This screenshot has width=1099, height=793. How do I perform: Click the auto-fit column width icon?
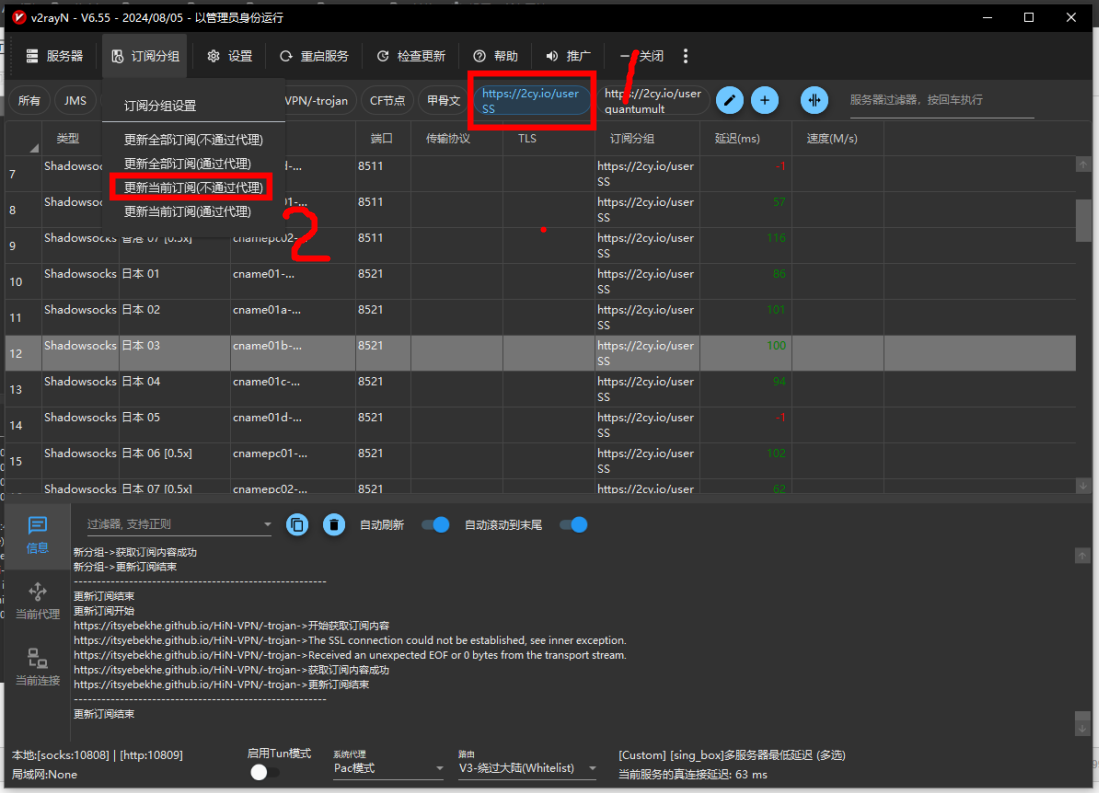(814, 100)
